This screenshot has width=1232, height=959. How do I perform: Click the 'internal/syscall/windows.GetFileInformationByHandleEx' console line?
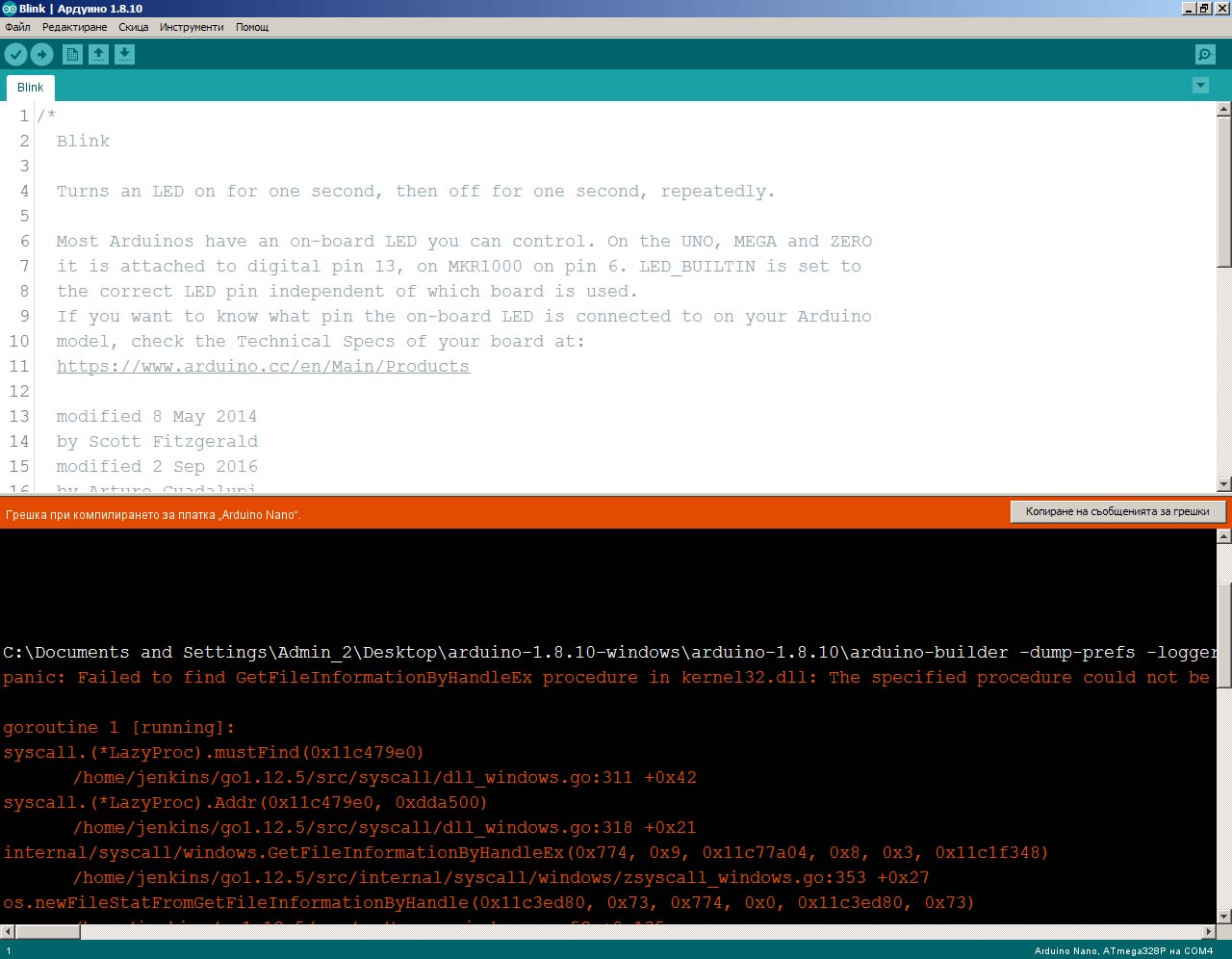(x=526, y=852)
